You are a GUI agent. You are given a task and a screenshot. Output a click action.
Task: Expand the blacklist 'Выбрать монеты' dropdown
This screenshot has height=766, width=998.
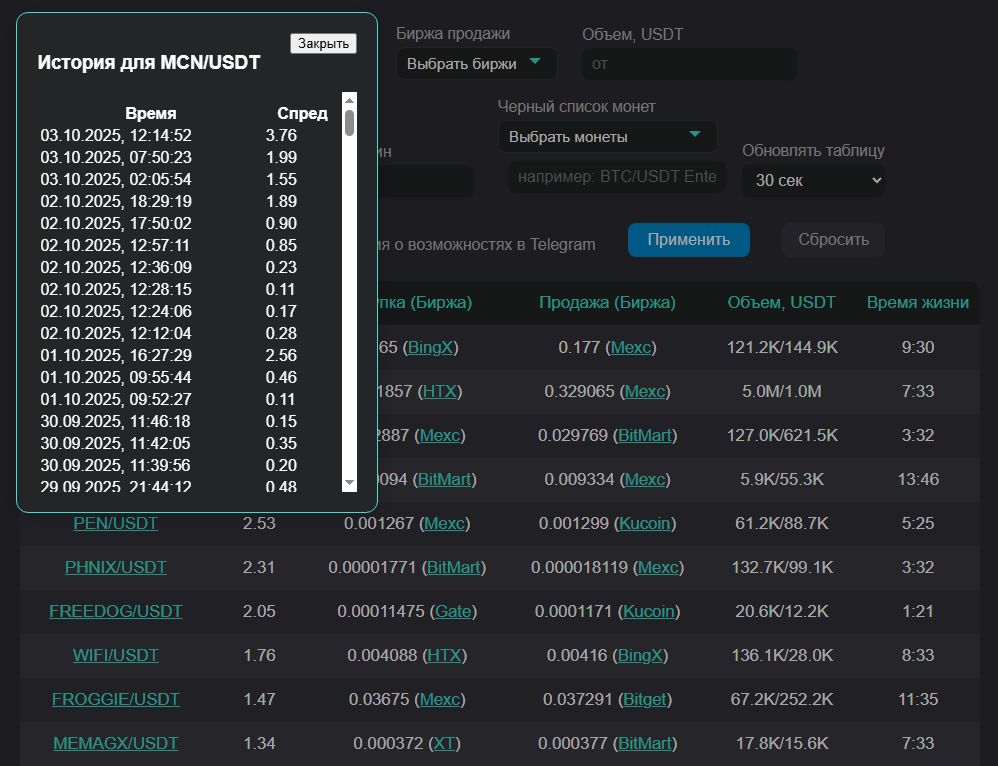606,136
